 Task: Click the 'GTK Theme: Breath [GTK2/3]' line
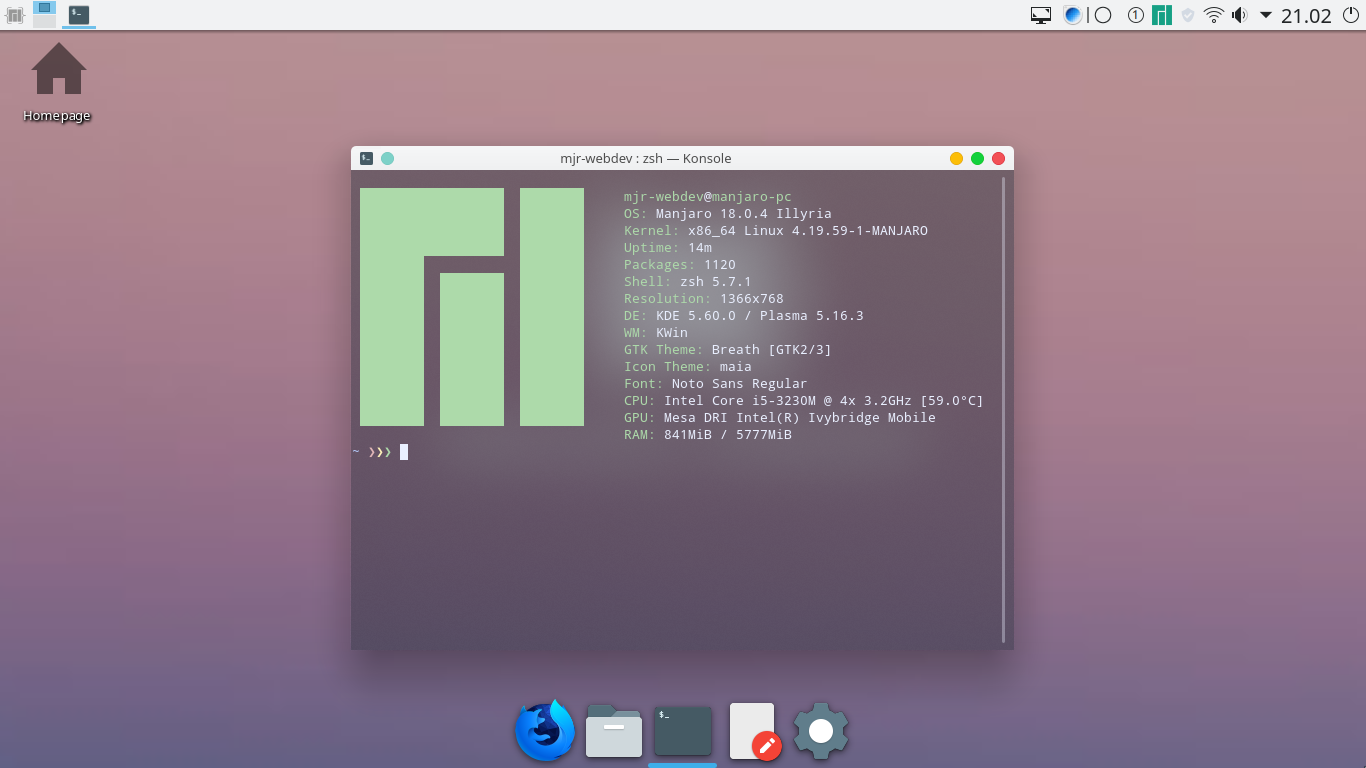[728, 350]
